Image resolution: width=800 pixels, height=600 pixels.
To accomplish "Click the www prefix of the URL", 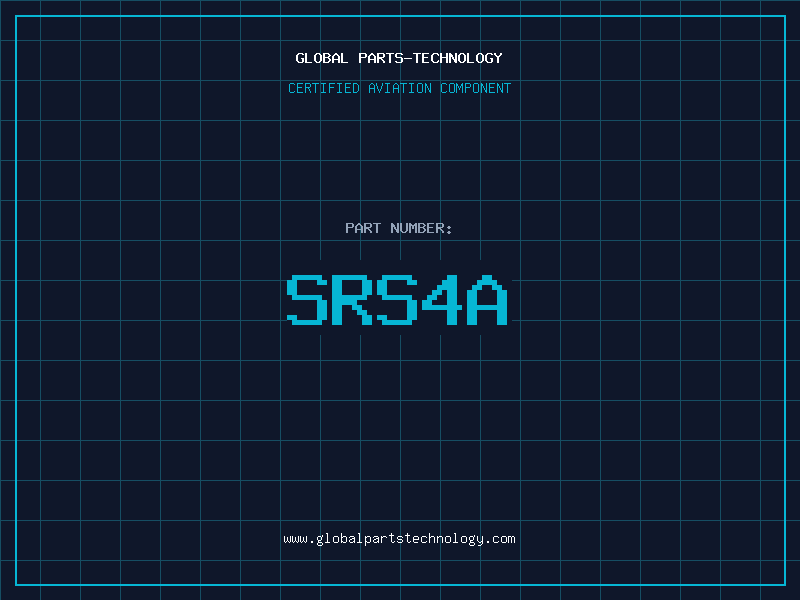I will (x=295, y=539).
